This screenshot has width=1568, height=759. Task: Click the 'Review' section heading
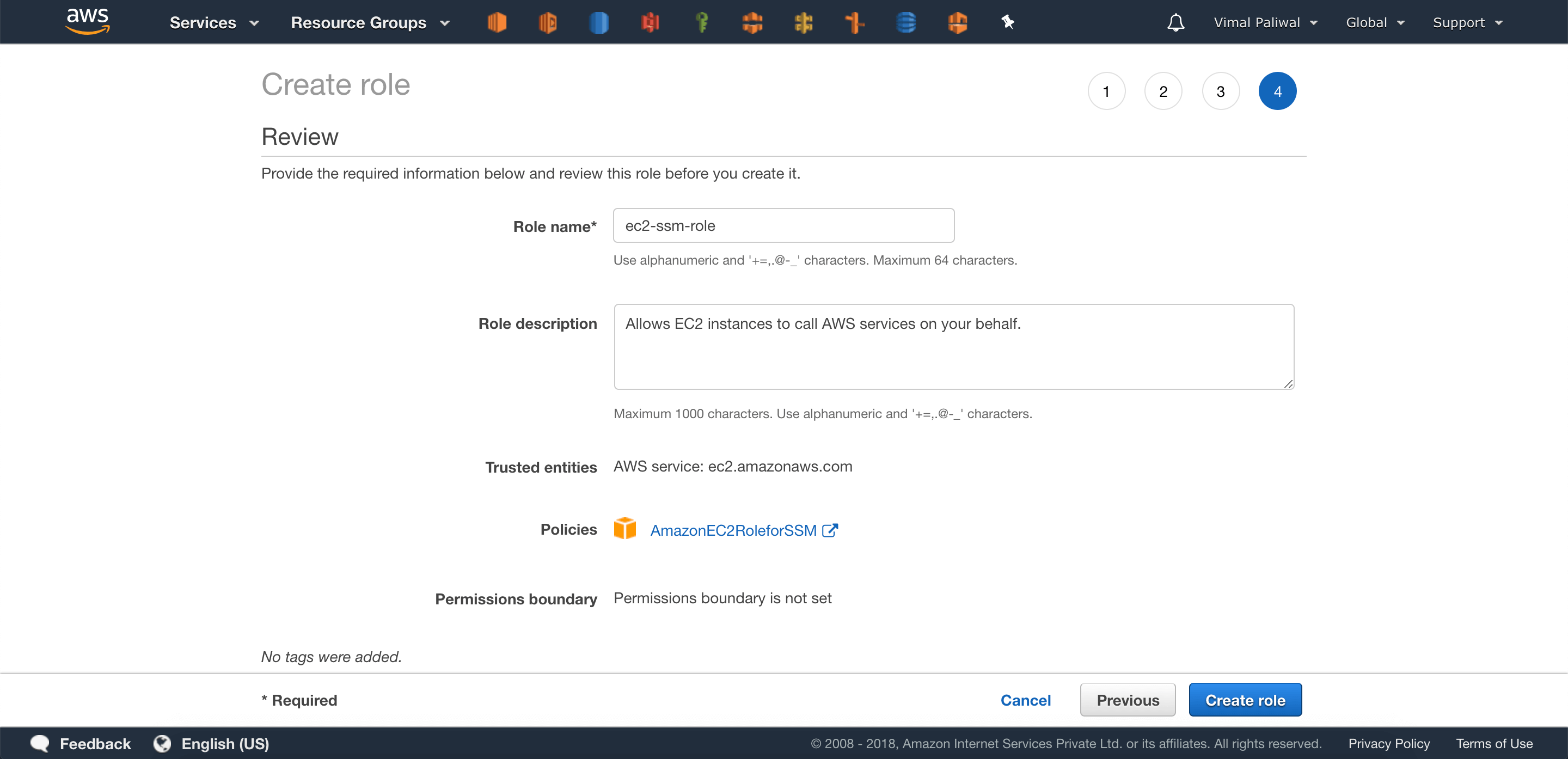coord(299,136)
